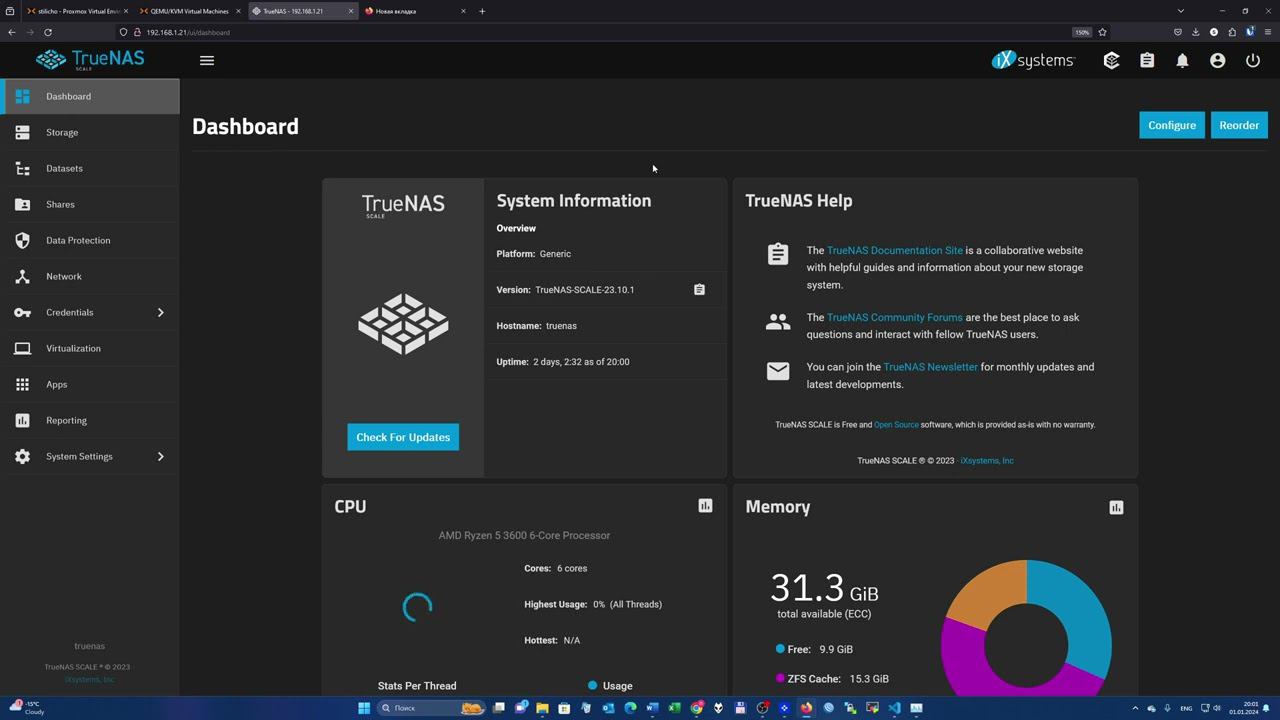
Task: Open the weather widget showing Cloudy
Action: click(x=25, y=708)
